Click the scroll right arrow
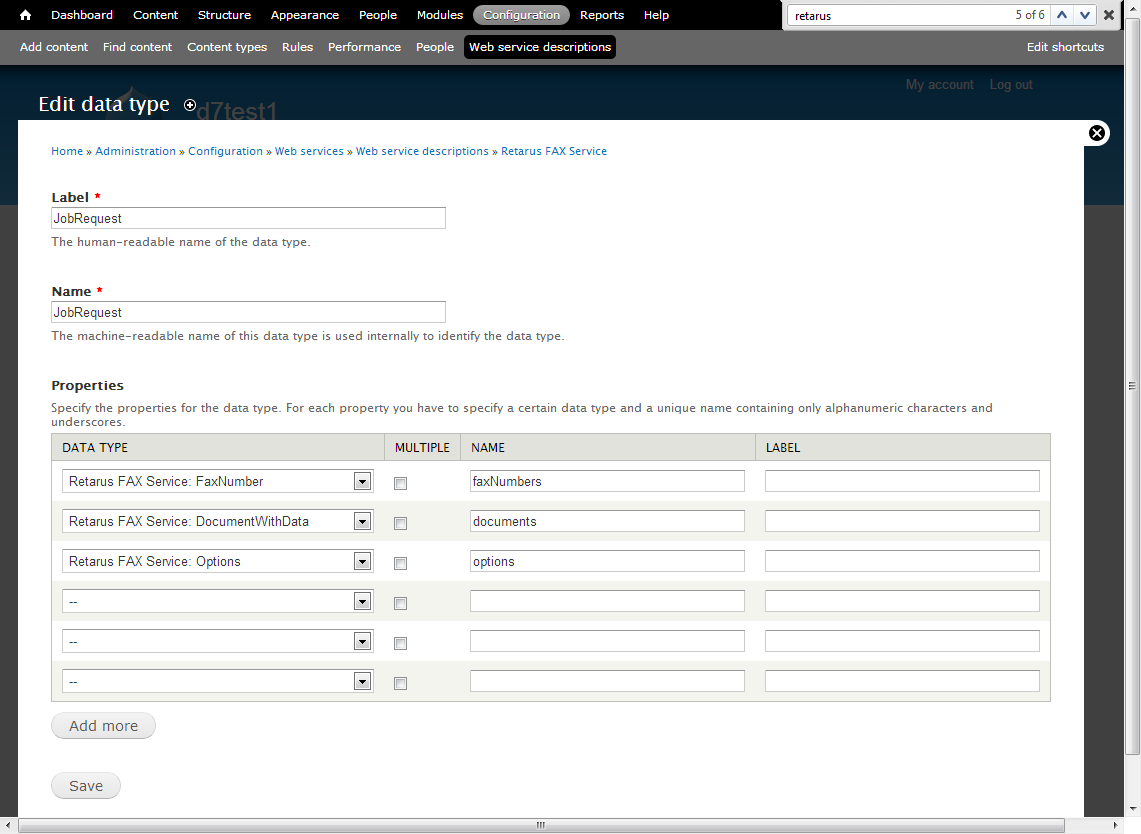1141x834 pixels. click(1116, 825)
